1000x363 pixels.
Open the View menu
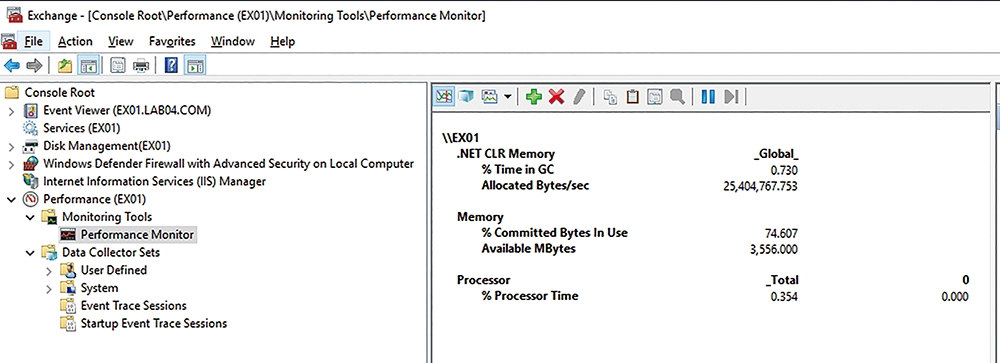[x=121, y=41]
